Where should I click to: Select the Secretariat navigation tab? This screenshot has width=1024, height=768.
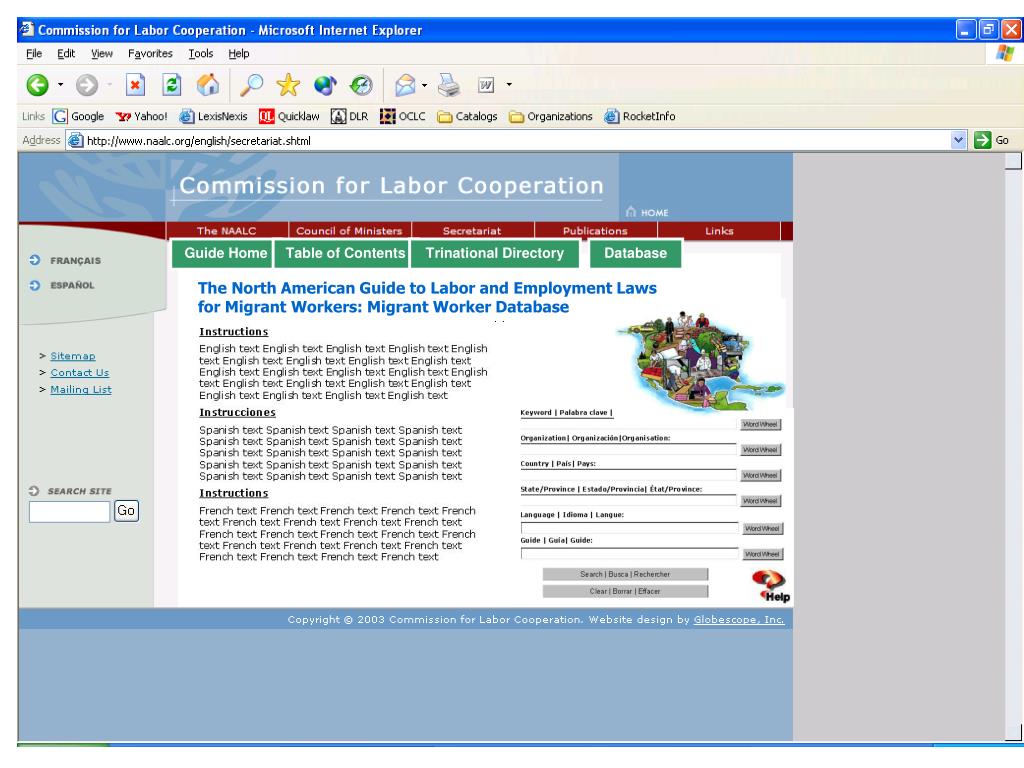[x=472, y=231]
